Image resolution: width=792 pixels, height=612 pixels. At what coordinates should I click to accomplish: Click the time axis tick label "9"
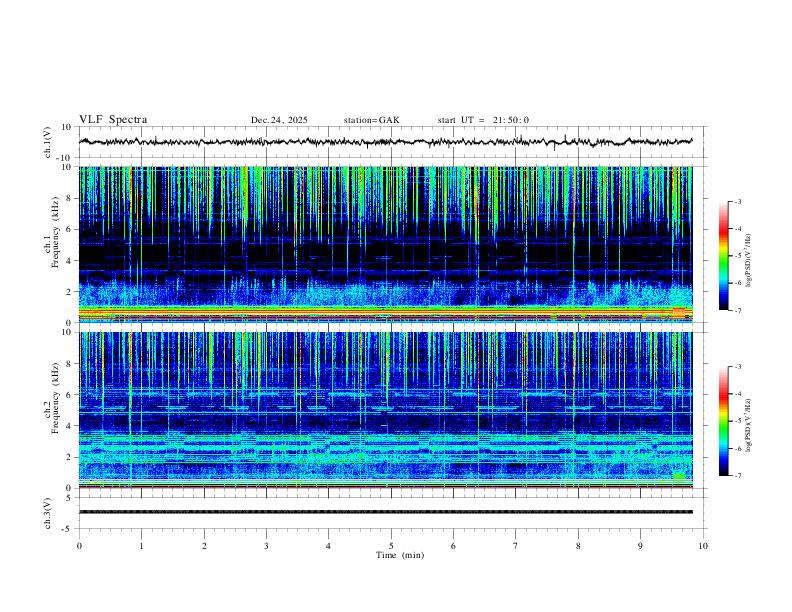click(x=640, y=546)
